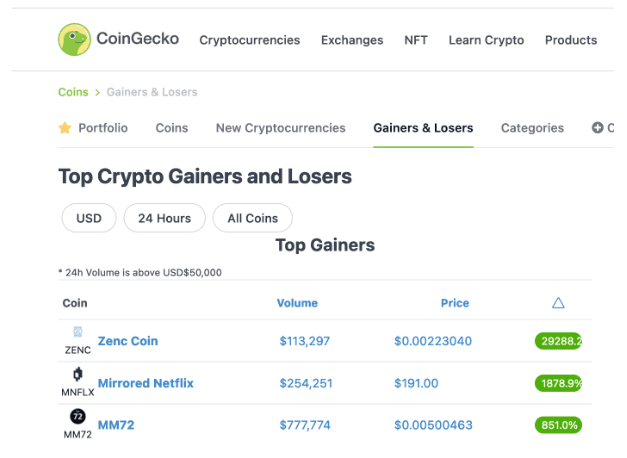Click the Portfolio star icon
This screenshot has height=458, width=627.
tap(65, 128)
